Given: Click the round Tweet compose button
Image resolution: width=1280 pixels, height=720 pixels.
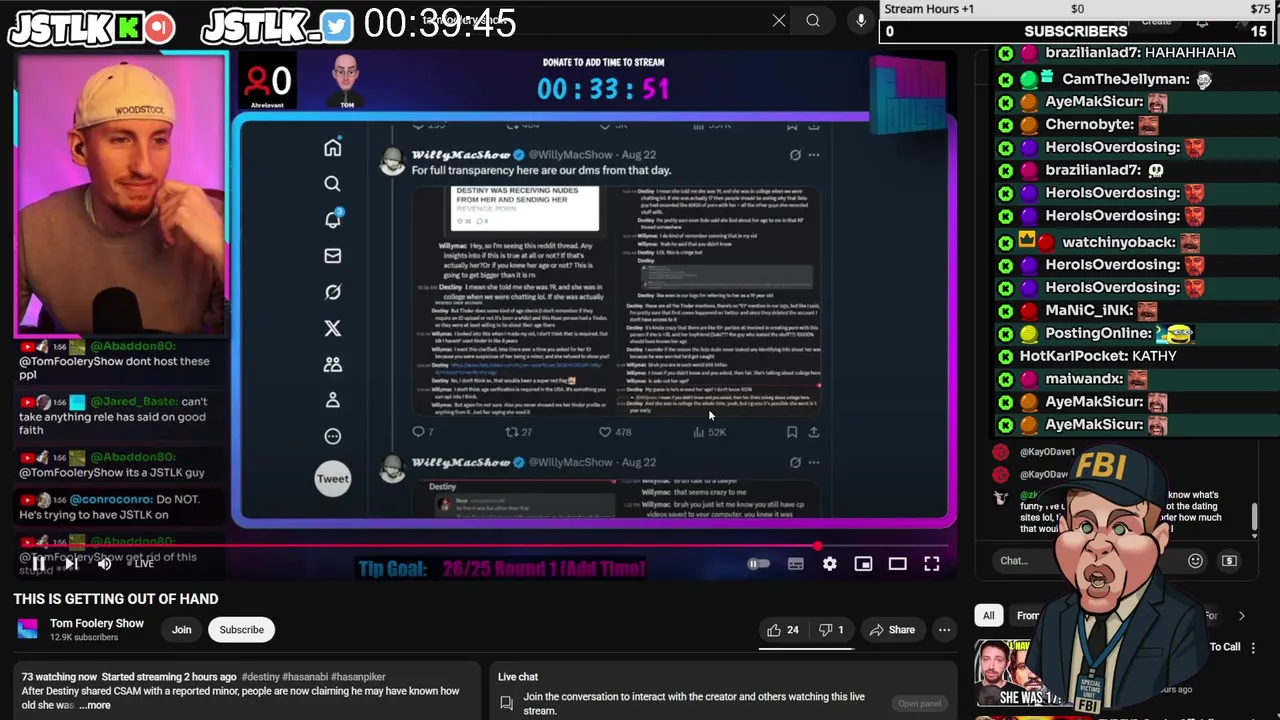Looking at the screenshot, I should pyautogui.click(x=333, y=478).
